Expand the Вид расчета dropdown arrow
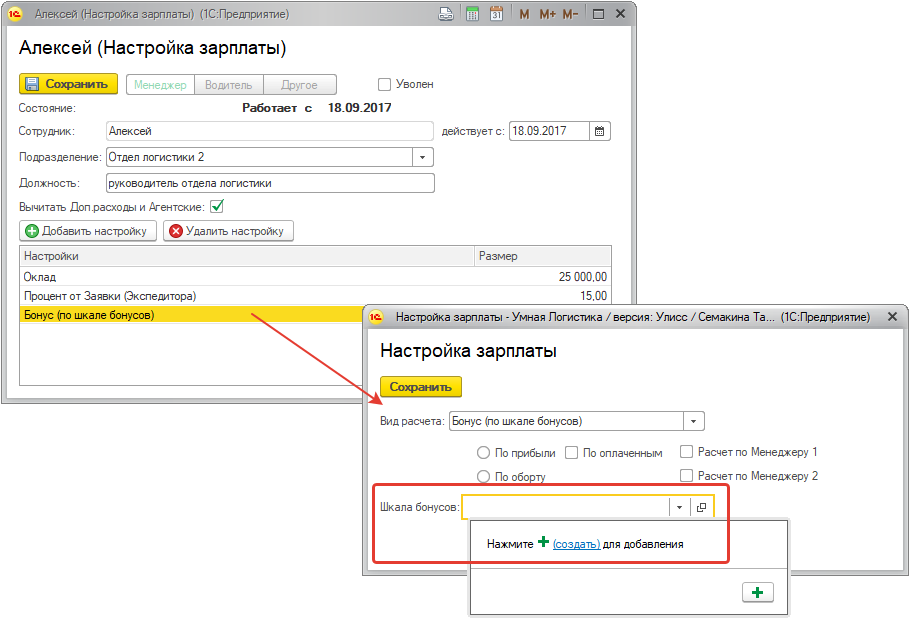The image size is (909, 619). [x=693, y=421]
